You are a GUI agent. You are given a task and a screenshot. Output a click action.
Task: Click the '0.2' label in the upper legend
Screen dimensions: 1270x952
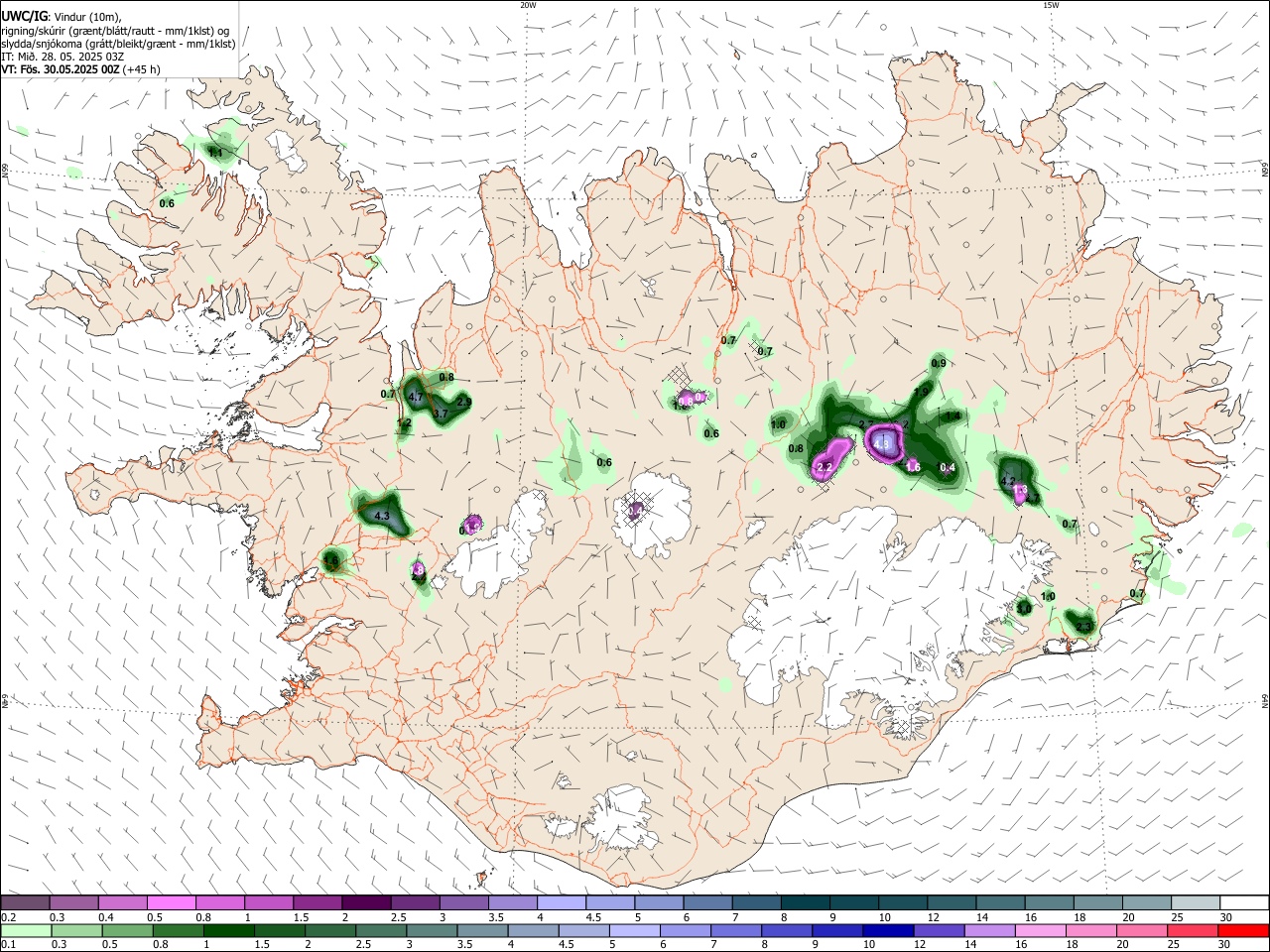pos(7,917)
